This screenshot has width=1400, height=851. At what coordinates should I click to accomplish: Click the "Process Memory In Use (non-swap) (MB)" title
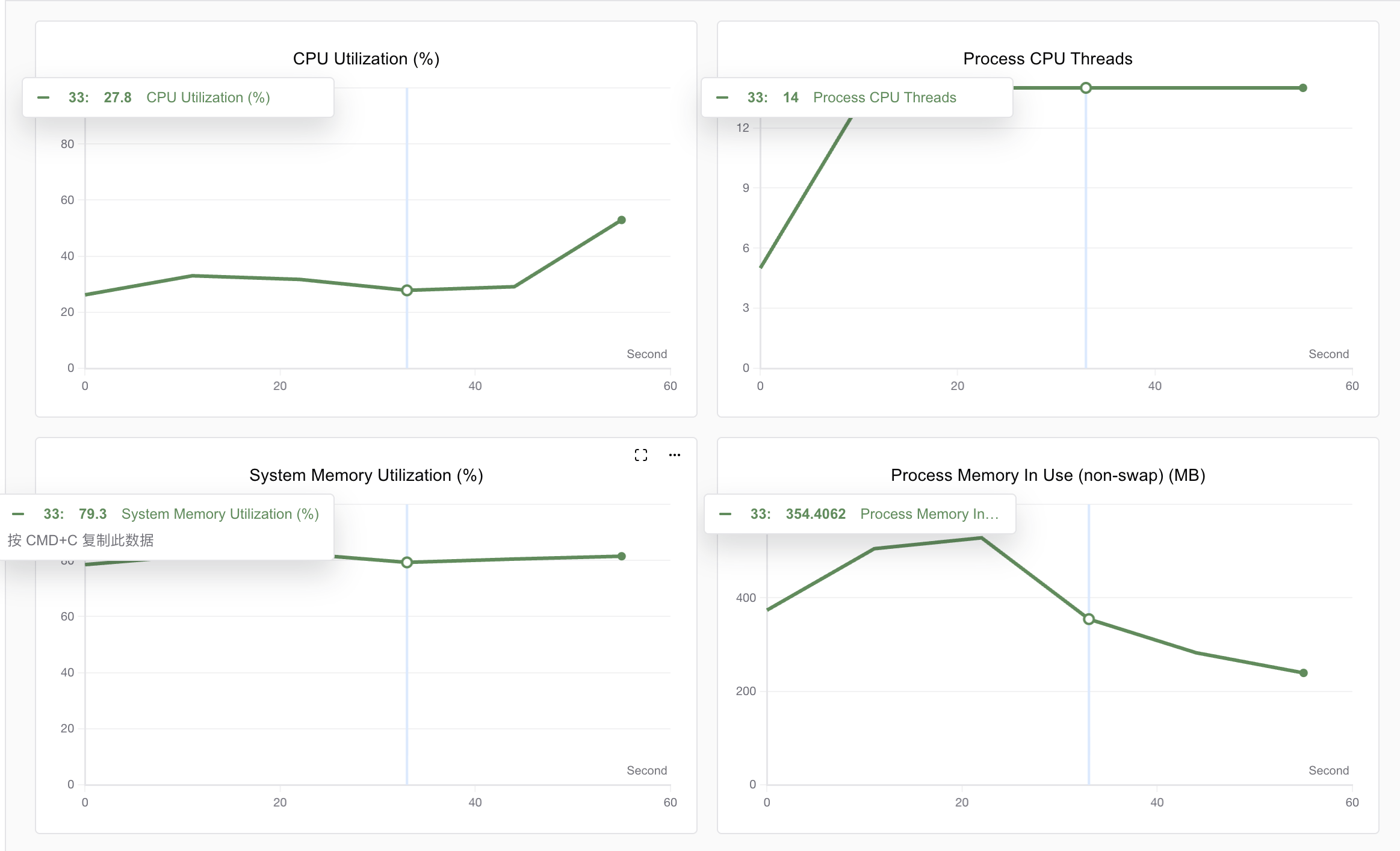tap(1047, 475)
